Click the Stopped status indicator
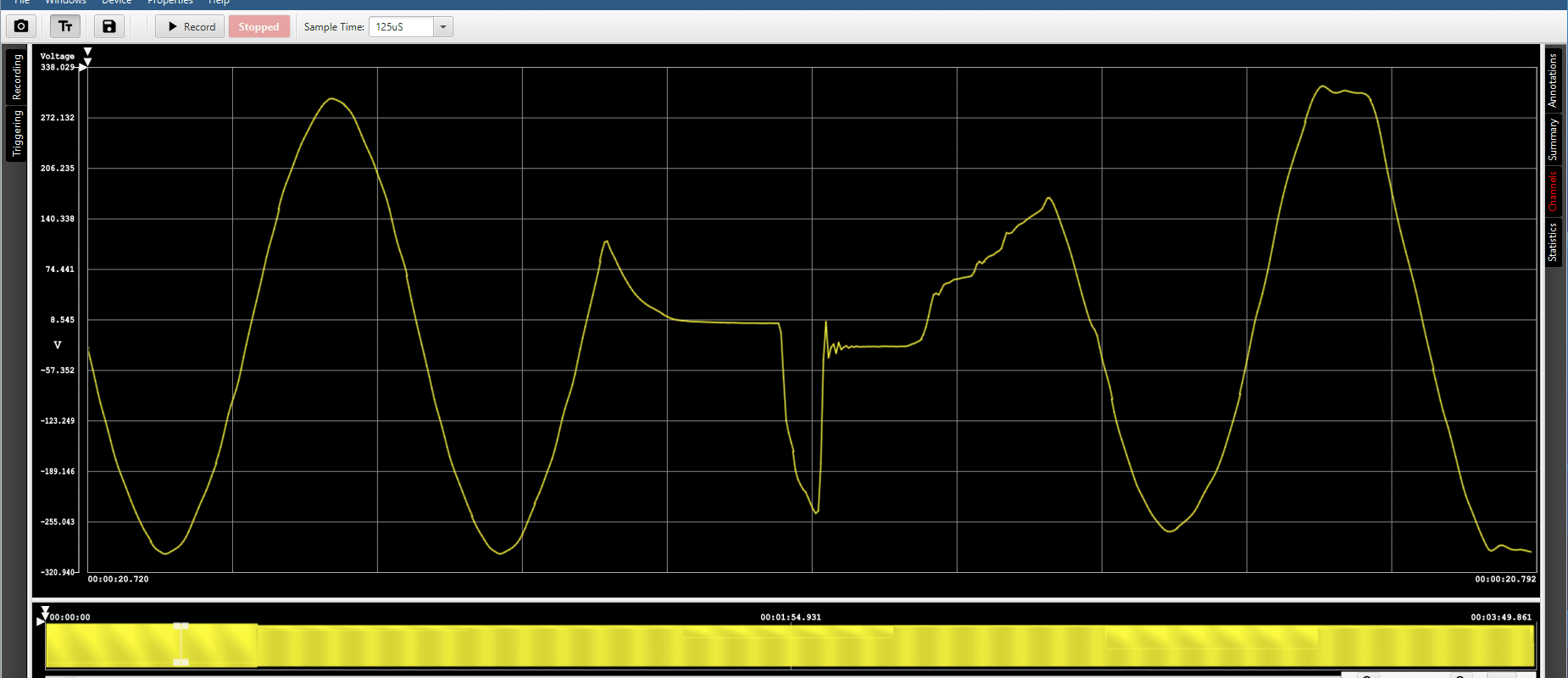Viewport: 1568px width, 678px height. click(x=259, y=26)
